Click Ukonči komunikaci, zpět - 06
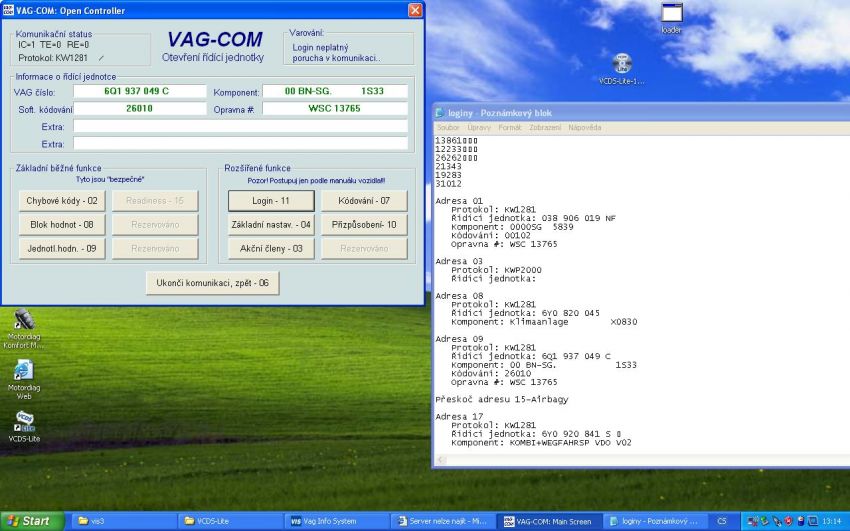The width and height of the screenshot is (850, 531). 212,283
